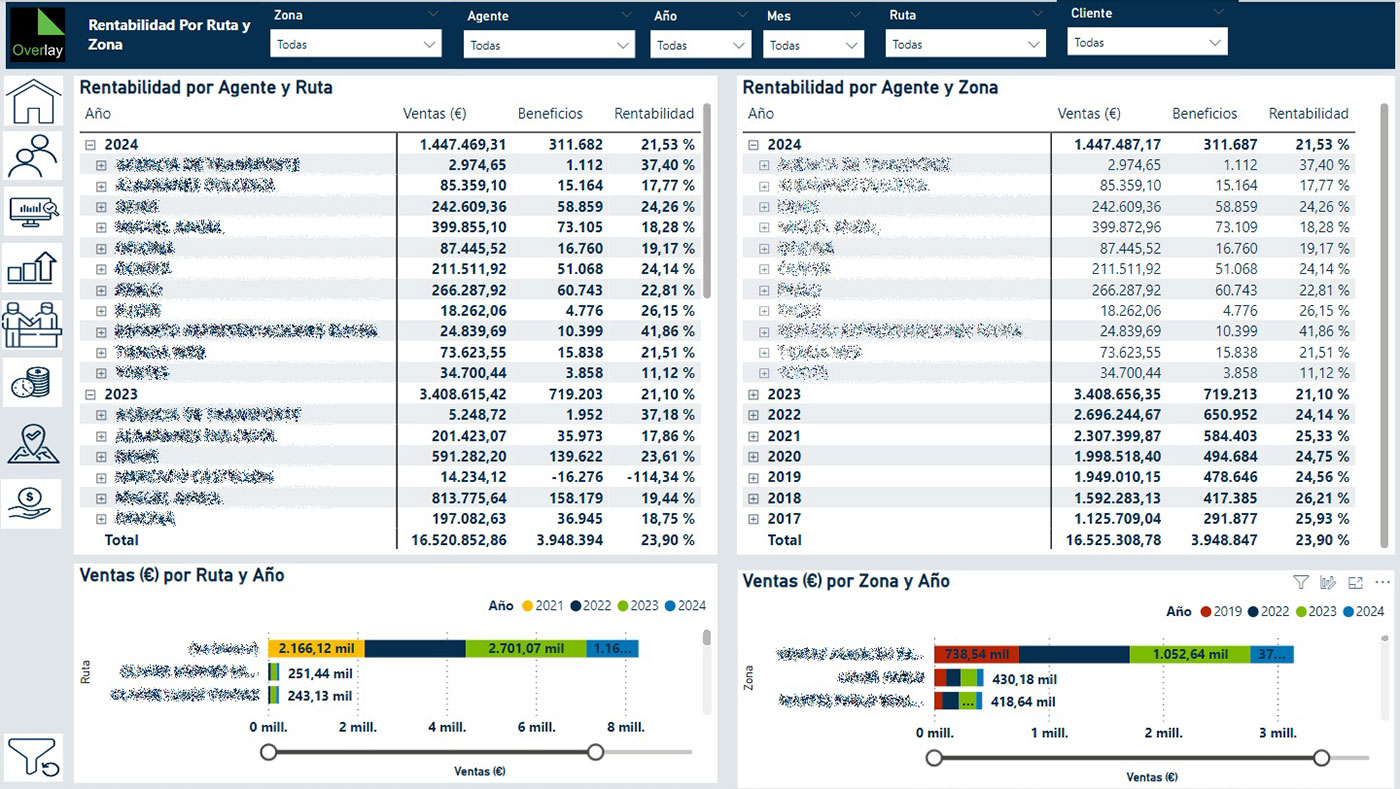Open the map pin checkmark icon page
The image size is (1400, 789).
(33, 443)
